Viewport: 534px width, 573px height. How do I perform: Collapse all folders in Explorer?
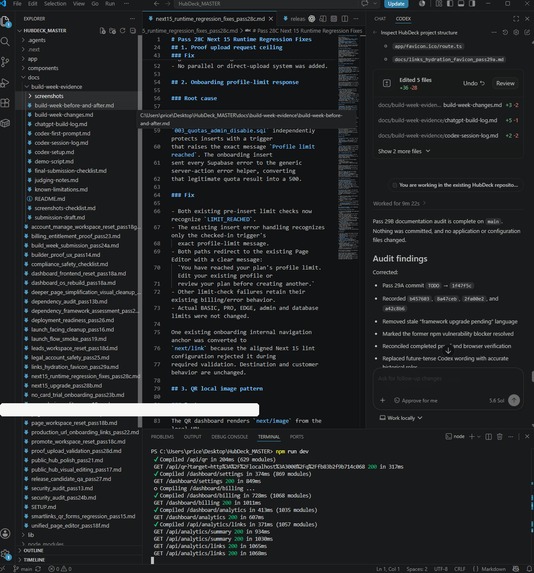point(133,31)
